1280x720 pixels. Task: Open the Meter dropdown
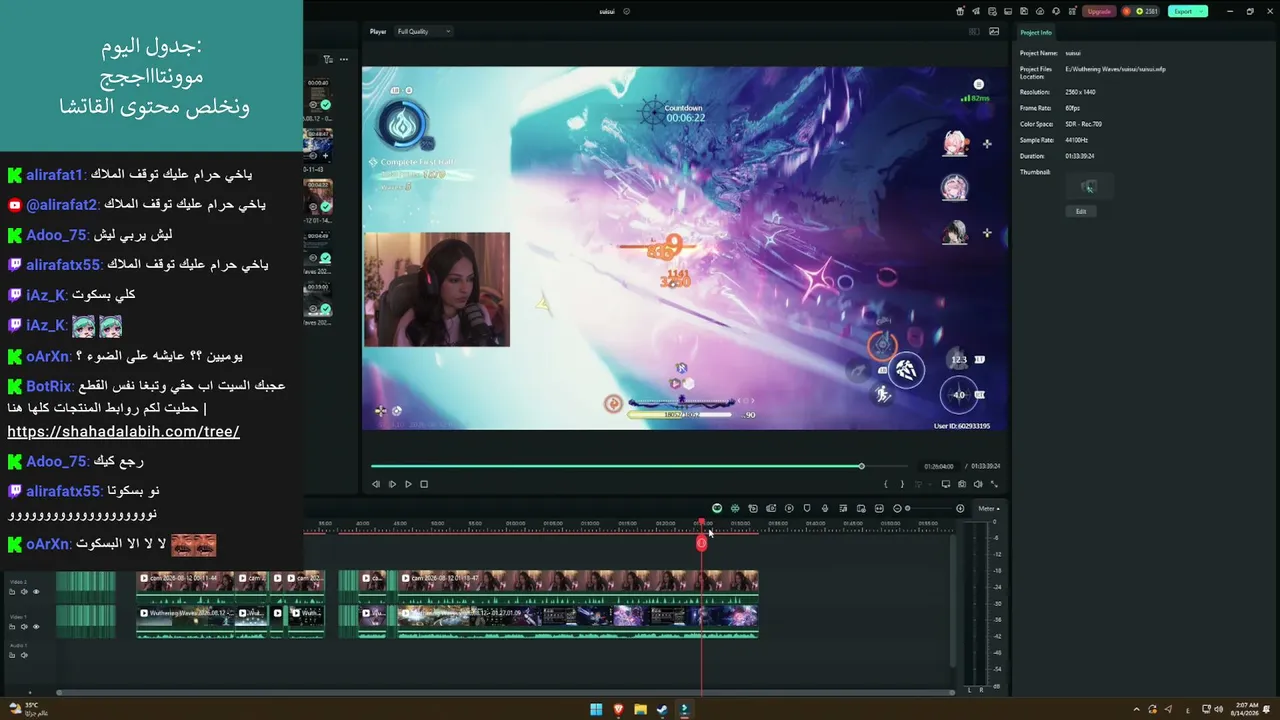tap(988, 508)
